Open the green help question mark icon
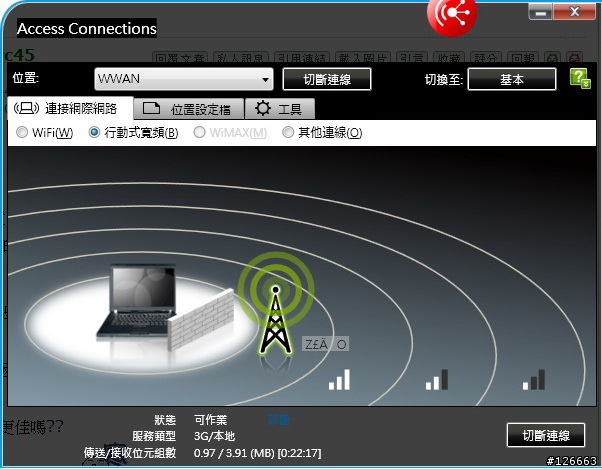This screenshot has width=602, height=469. [580, 78]
